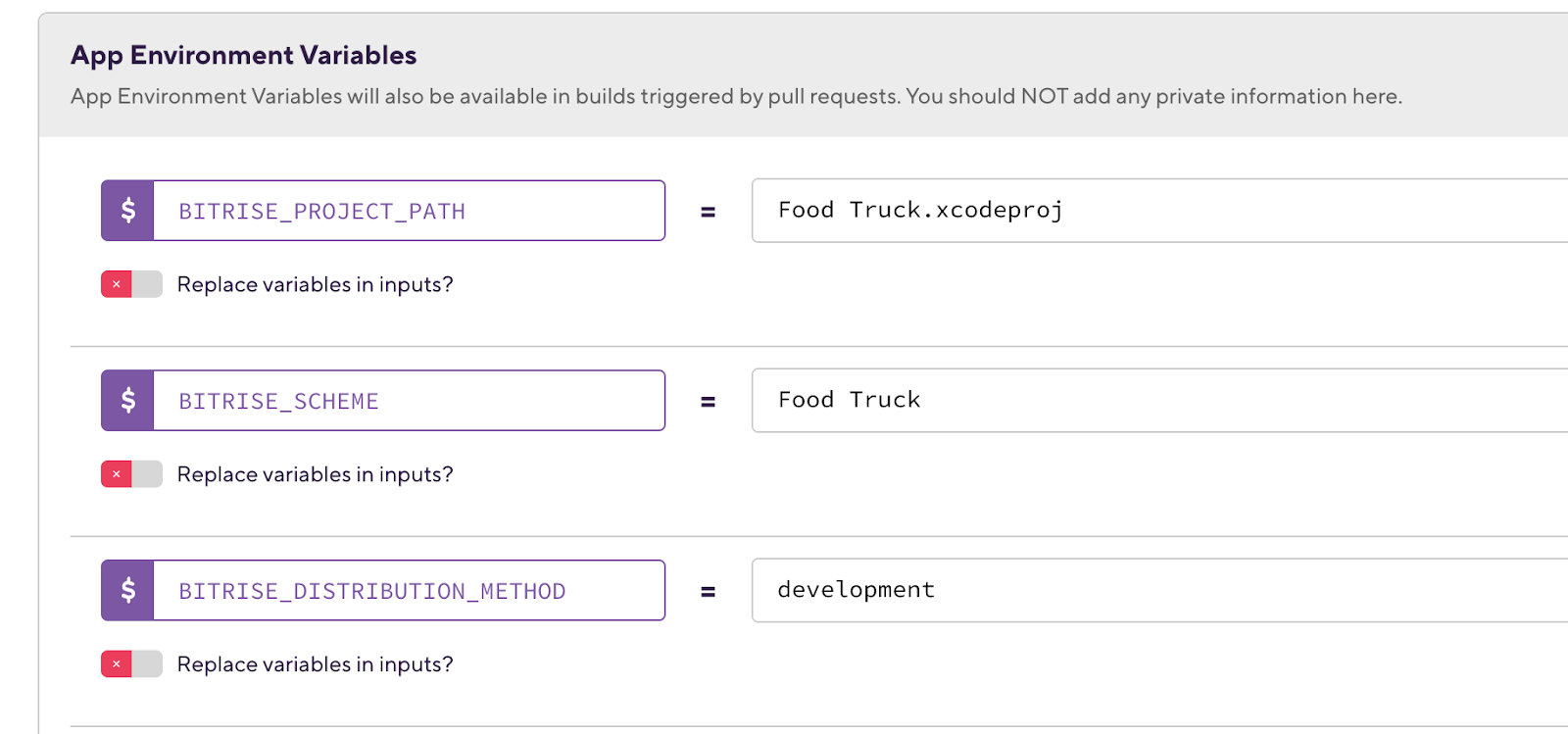
Task: Click 'Replace variables in inputs?' text under BITRISE_DISTRIBUTION_METHOD
Action: 316,664
